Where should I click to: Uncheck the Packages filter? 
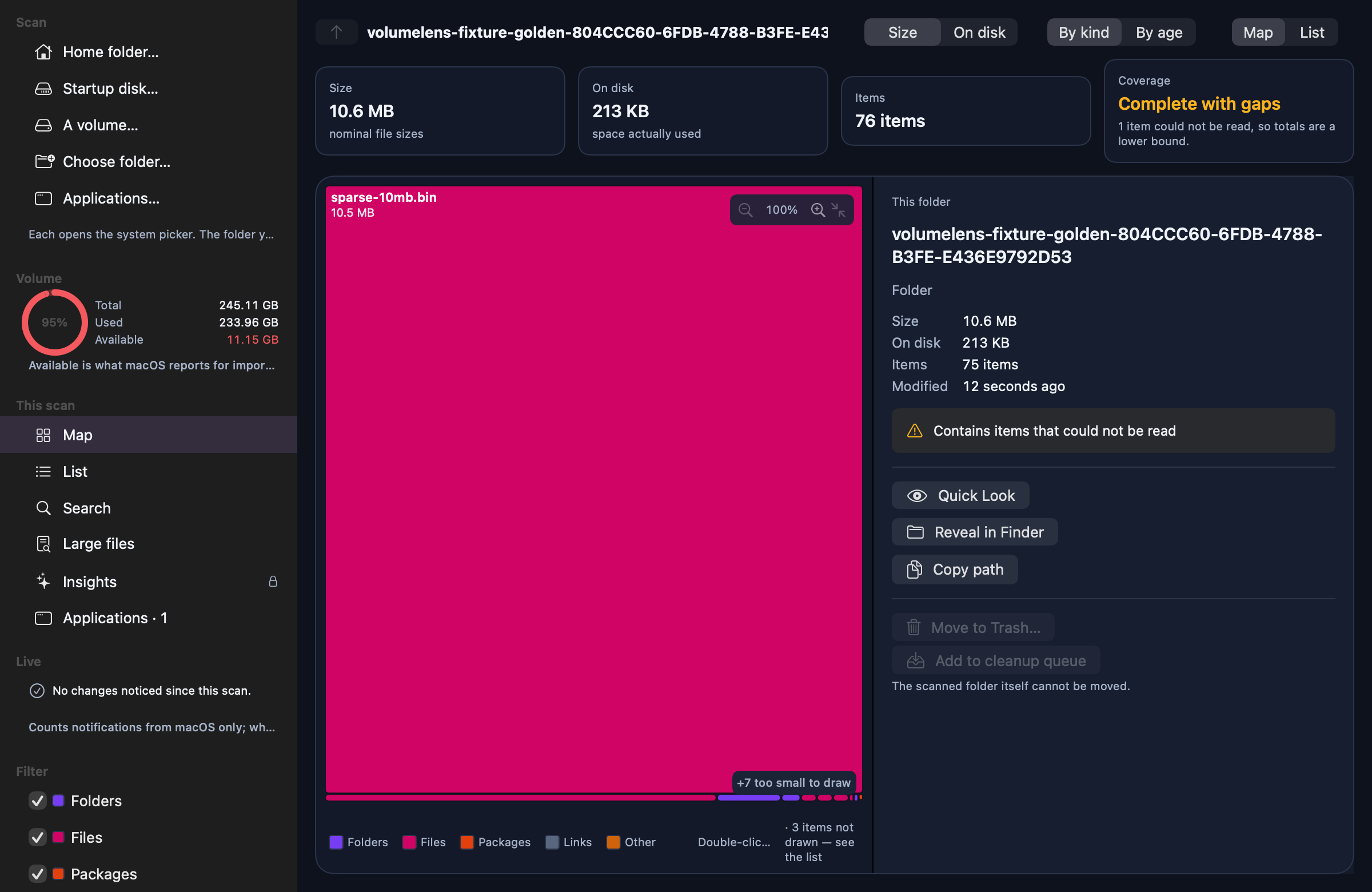[x=38, y=874]
